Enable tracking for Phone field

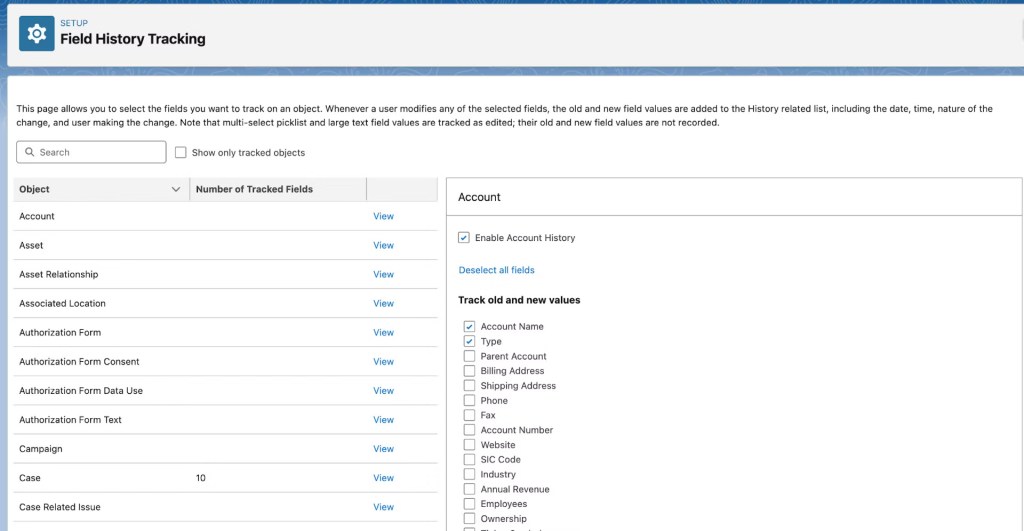click(469, 400)
